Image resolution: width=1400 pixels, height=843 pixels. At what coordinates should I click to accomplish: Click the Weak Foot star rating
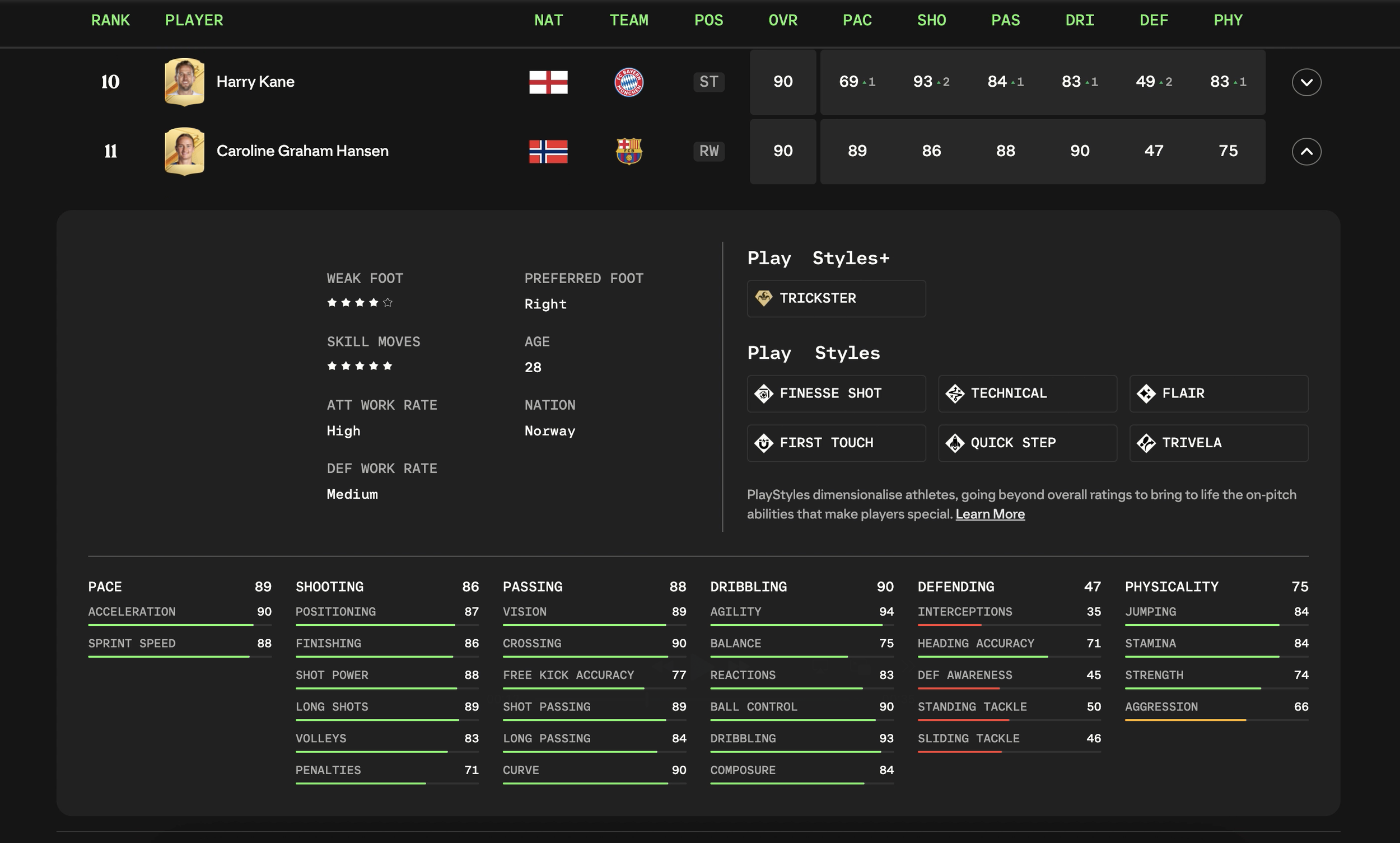click(x=360, y=303)
